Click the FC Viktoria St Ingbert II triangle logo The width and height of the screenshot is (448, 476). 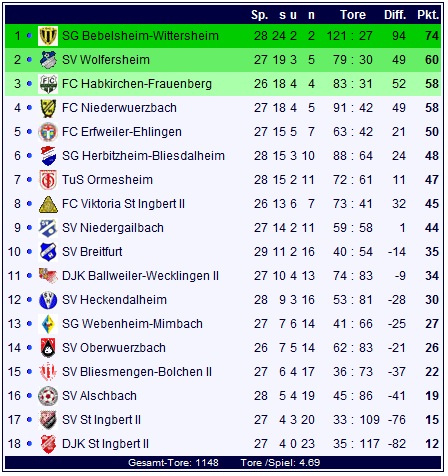pyautogui.click(x=48, y=204)
